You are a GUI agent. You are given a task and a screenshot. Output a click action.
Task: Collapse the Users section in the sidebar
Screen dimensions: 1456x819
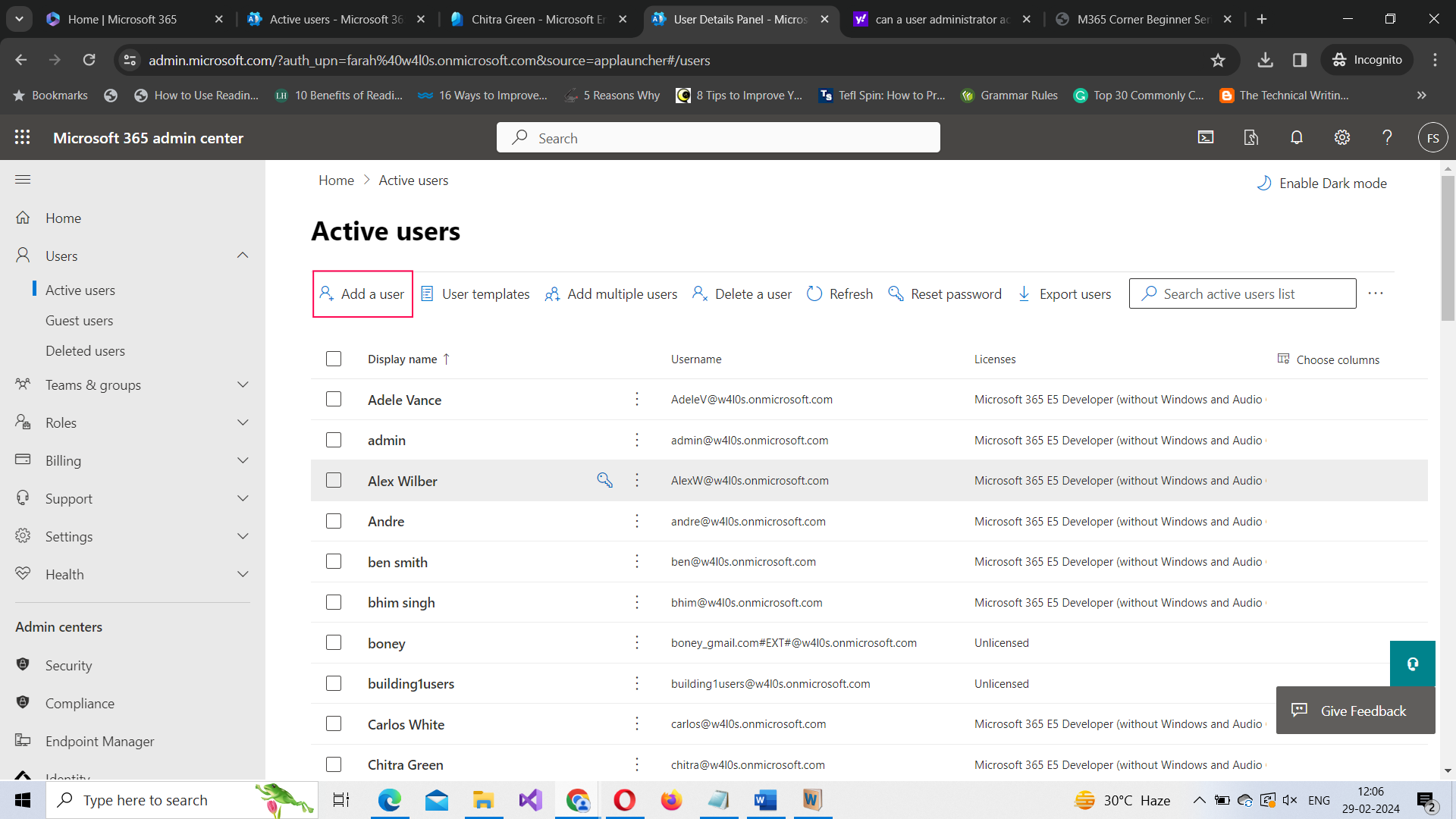coord(243,255)
